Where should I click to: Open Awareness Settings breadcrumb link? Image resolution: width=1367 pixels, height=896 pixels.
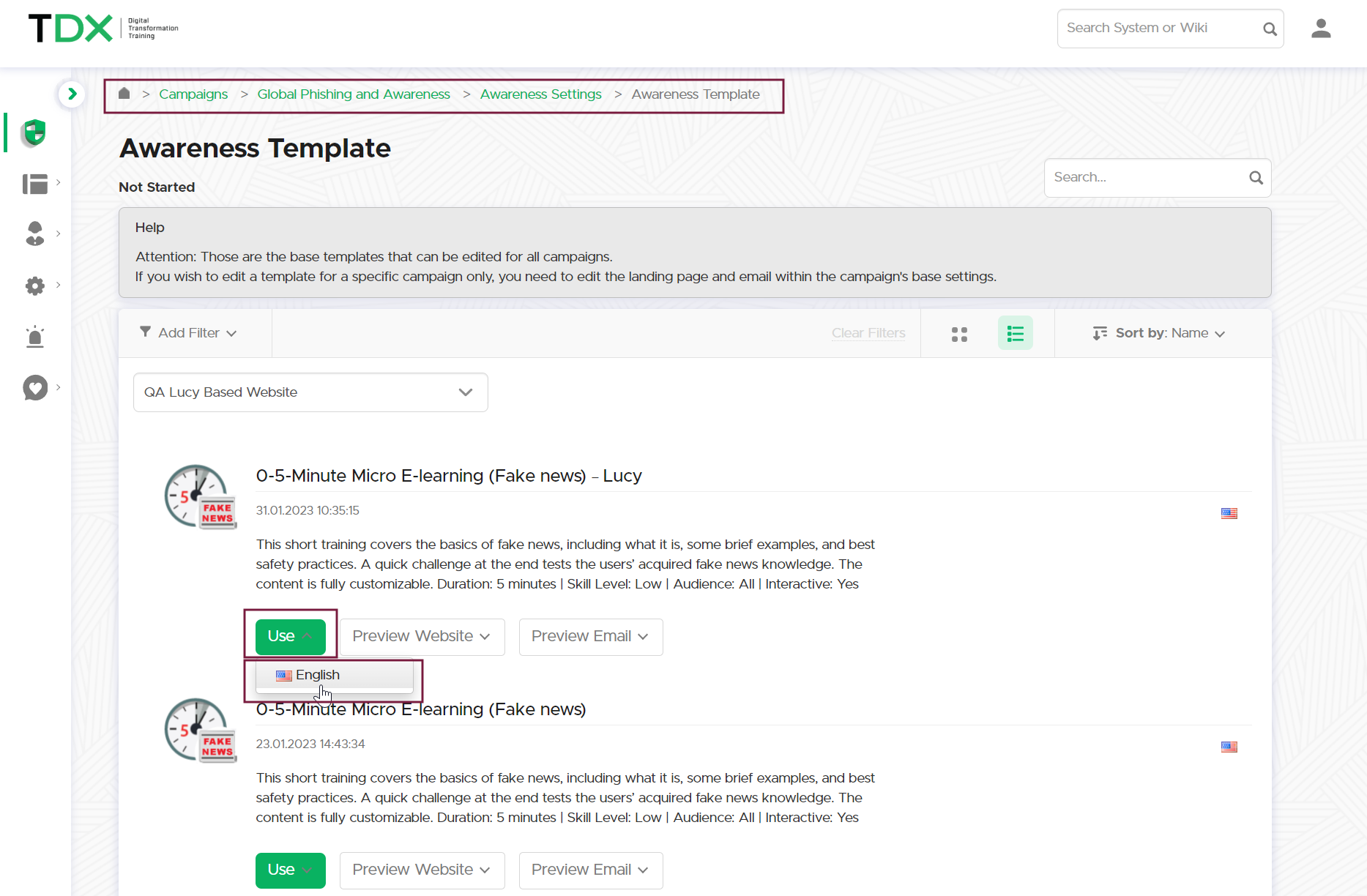(540, 94)
